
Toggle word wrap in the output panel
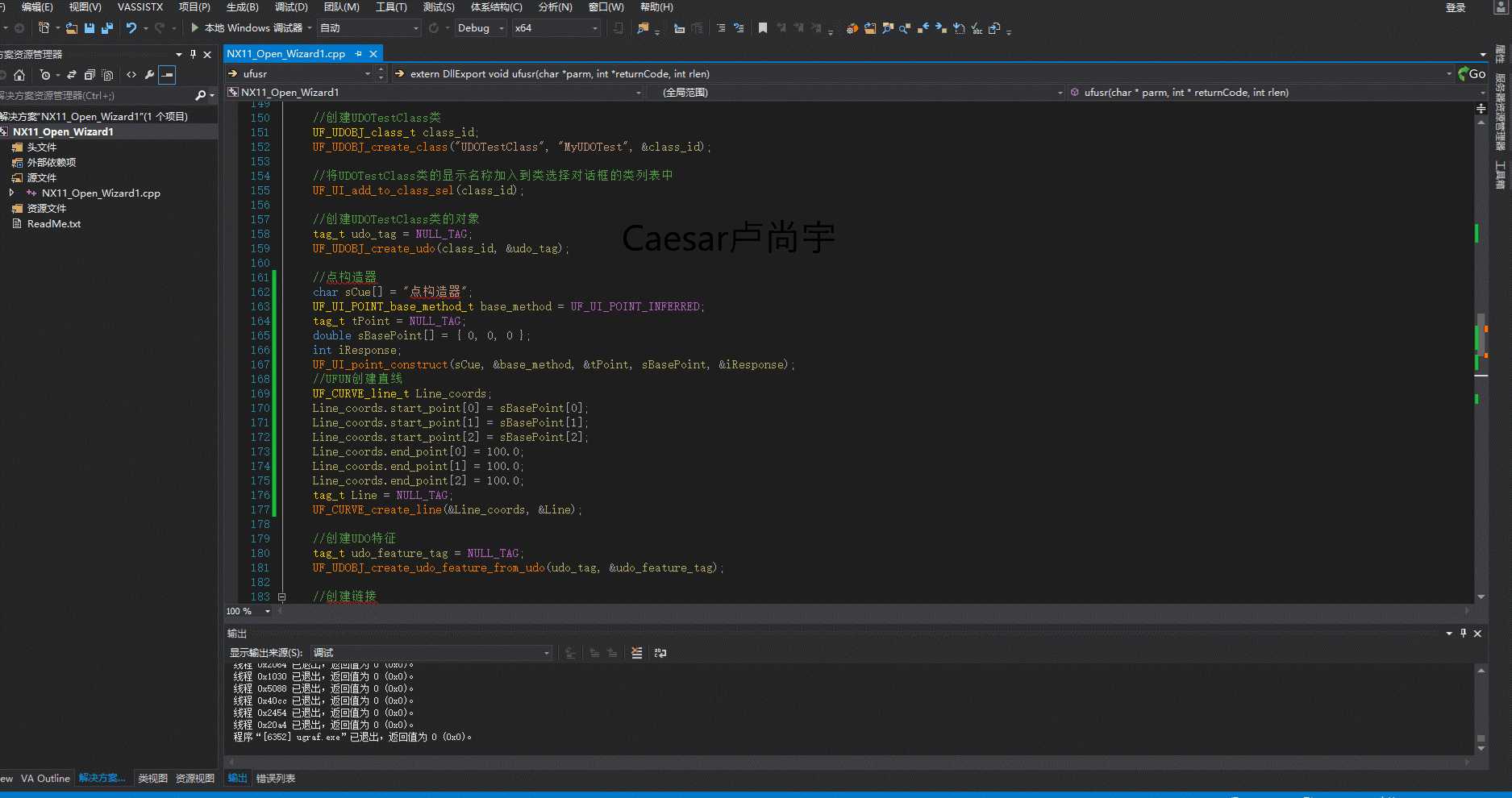click(660, 653)
